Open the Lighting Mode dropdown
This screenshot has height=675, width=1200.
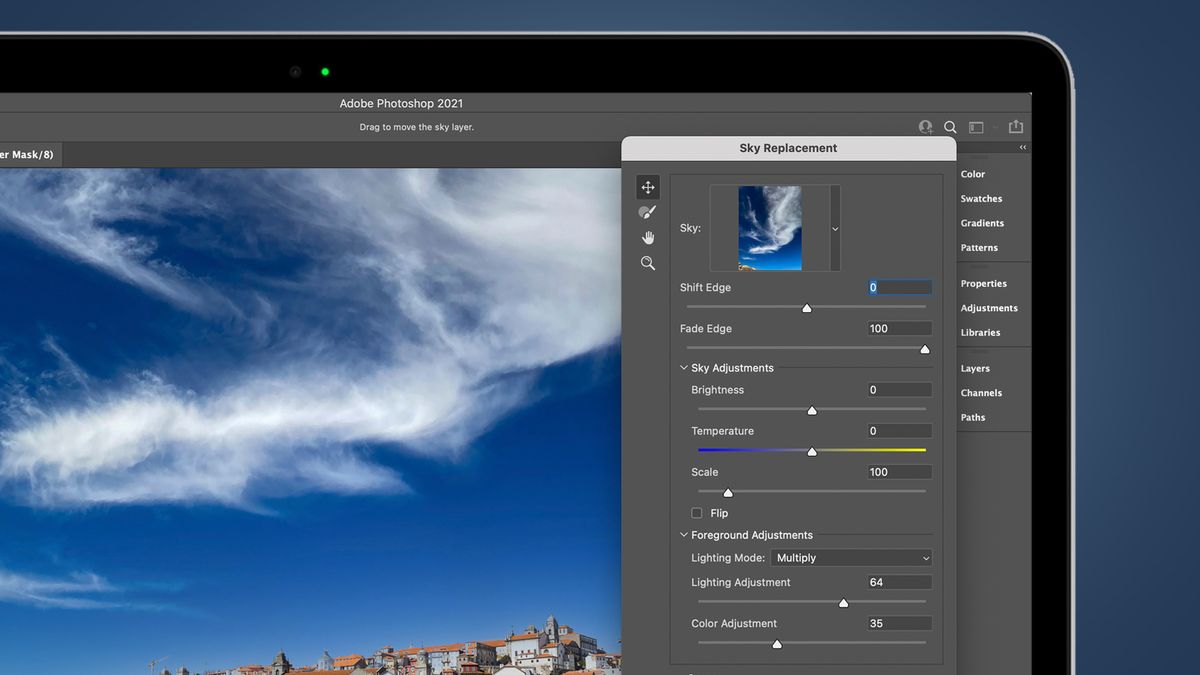point(851,557)
